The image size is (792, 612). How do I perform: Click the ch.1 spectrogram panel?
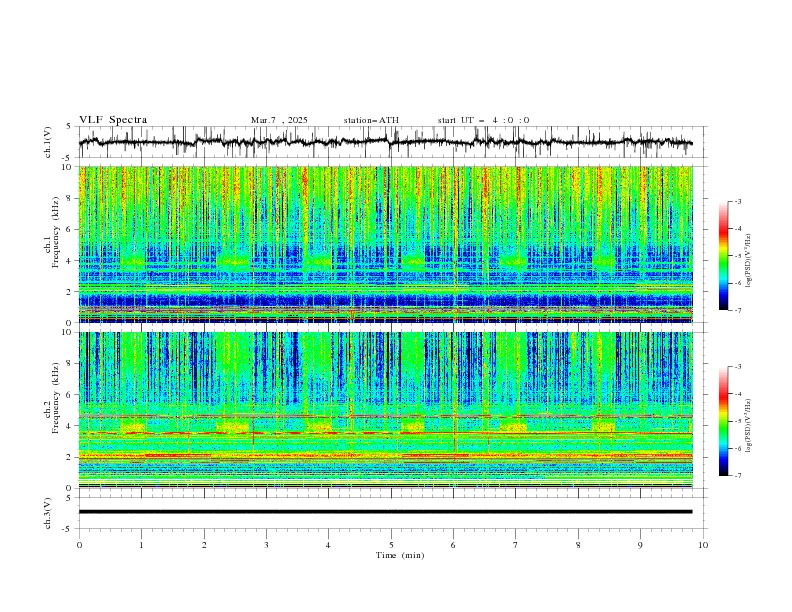385,244
